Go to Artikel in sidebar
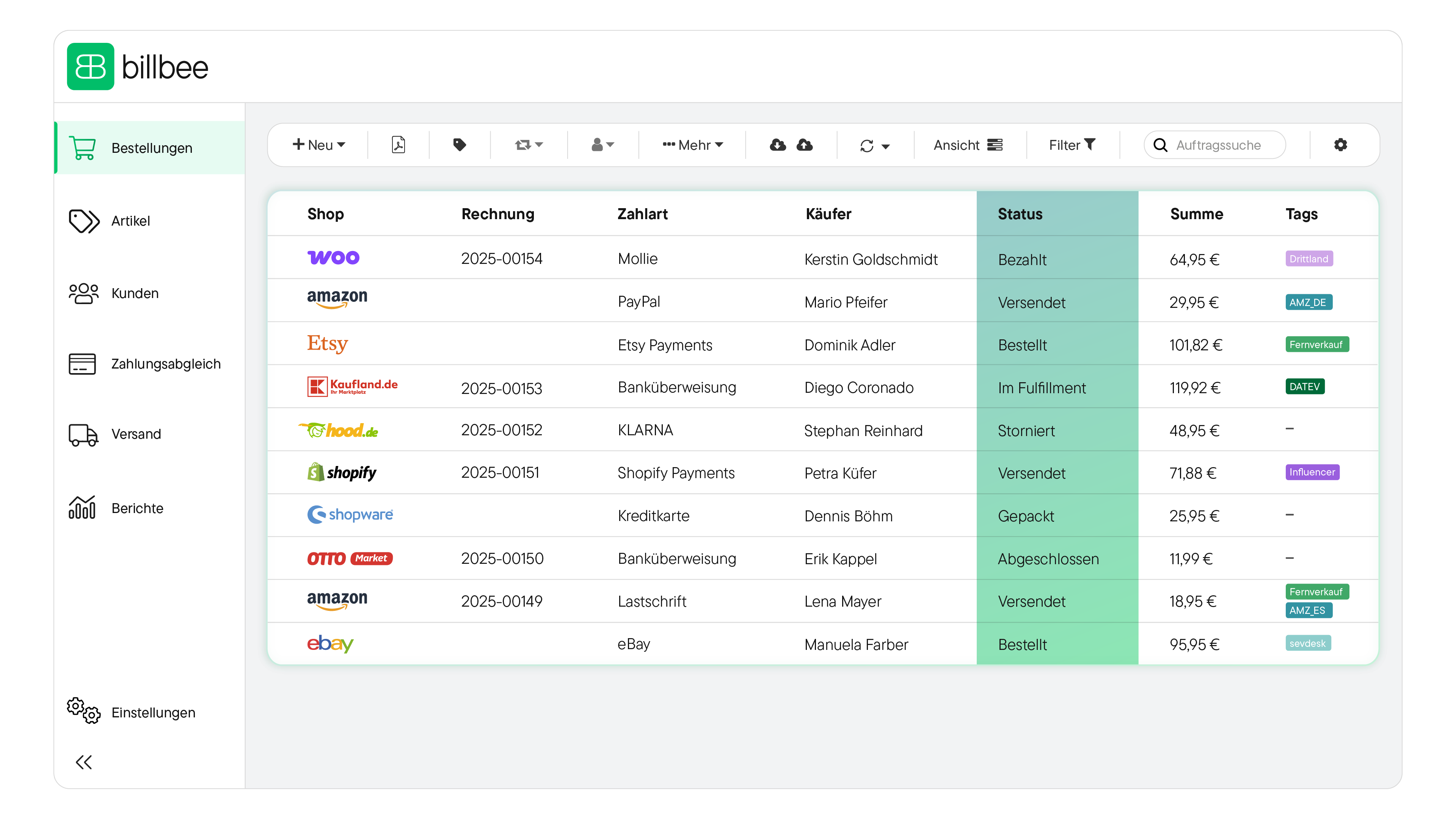 (x=130, y=220)
